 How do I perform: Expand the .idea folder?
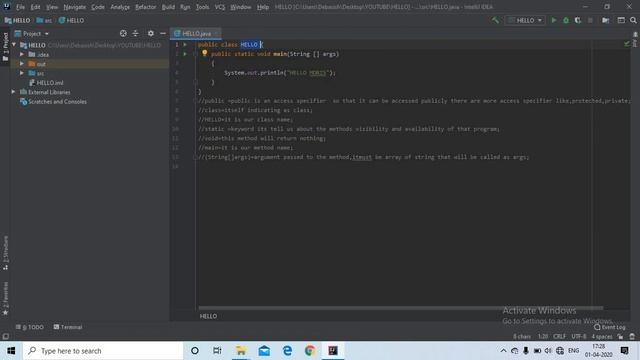(22, 54)
